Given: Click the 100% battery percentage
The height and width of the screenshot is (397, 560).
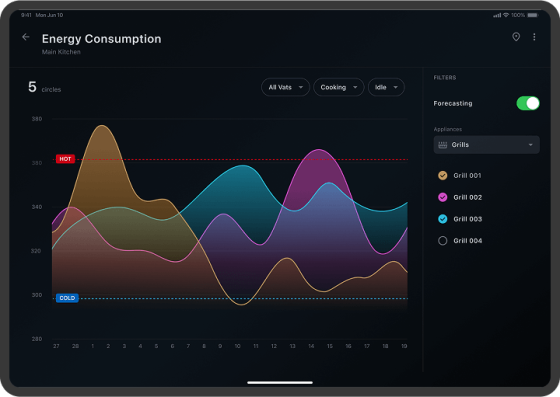Looking at the screenshot, I should 518,15.
